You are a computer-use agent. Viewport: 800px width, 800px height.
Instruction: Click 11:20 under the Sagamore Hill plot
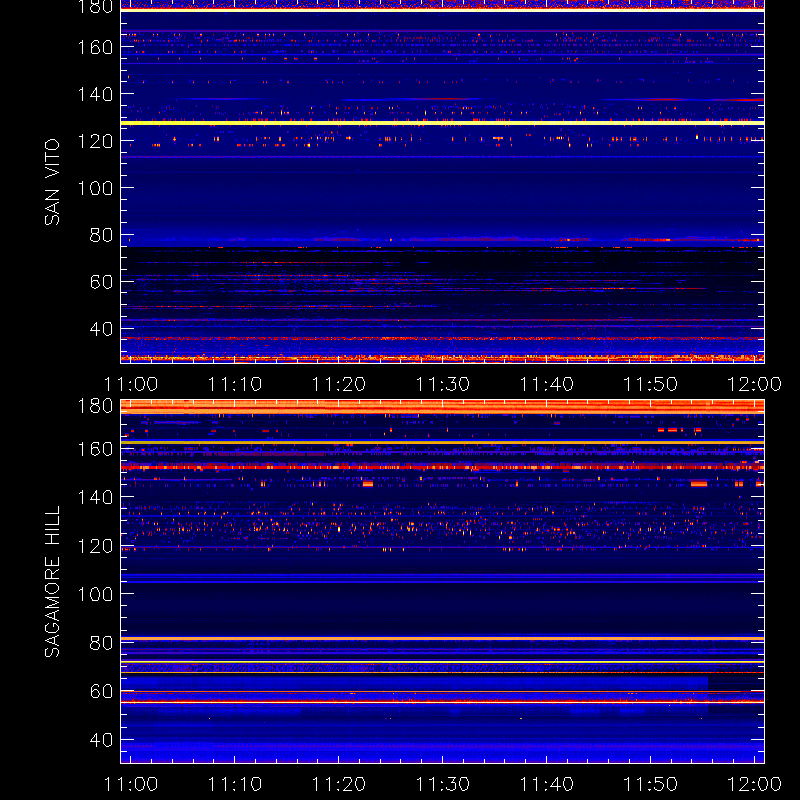(339, 784)
